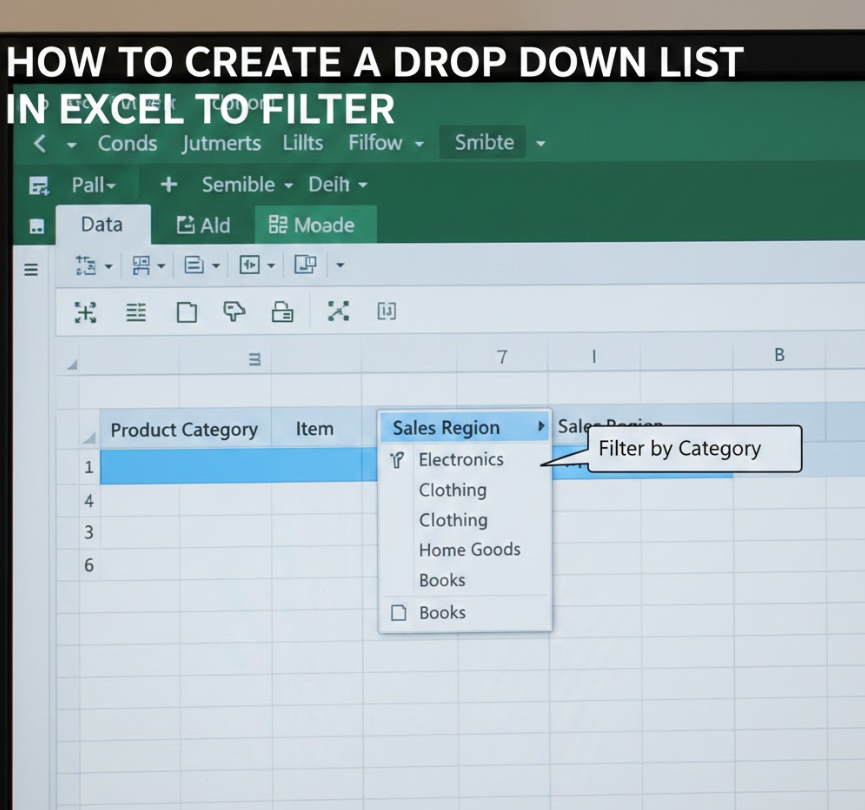The width and height of the screenshot is (865, 810).
Task: Click the back chevron arrow in top bar
Action: click(x=39, y=143)
